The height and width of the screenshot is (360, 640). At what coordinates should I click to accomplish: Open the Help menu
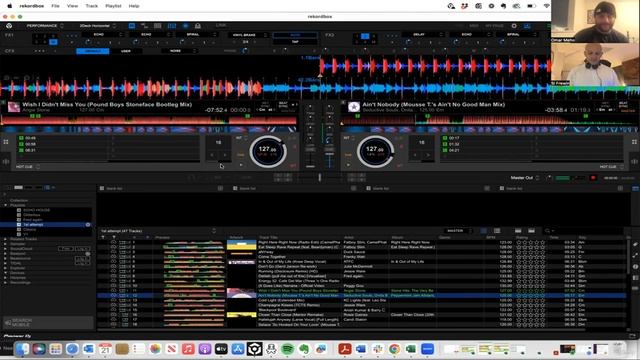[134, 6]
